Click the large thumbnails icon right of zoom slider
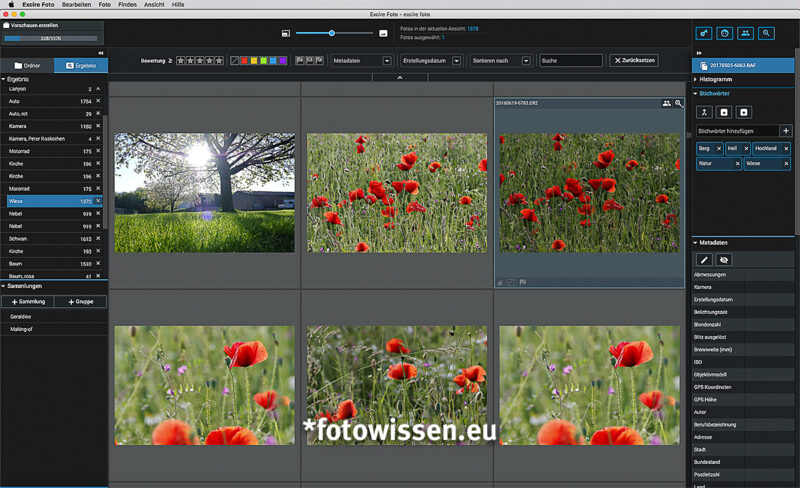 tap(383, 33)
